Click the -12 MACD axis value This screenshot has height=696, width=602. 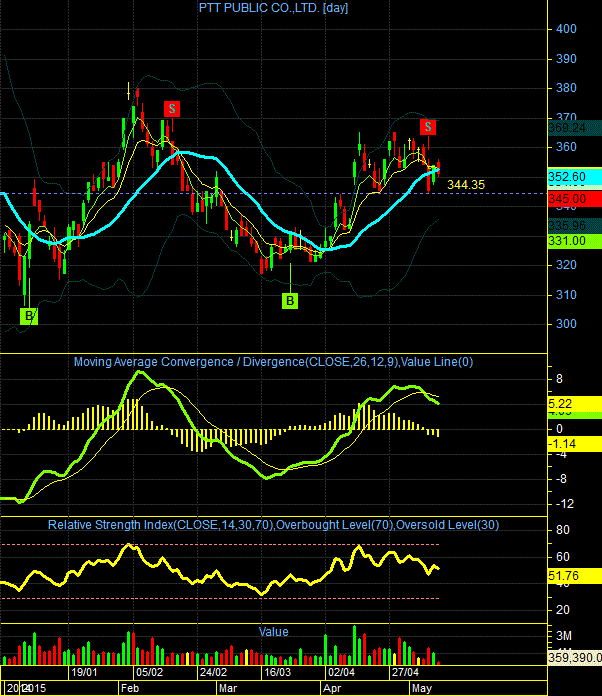coord(565,504)
